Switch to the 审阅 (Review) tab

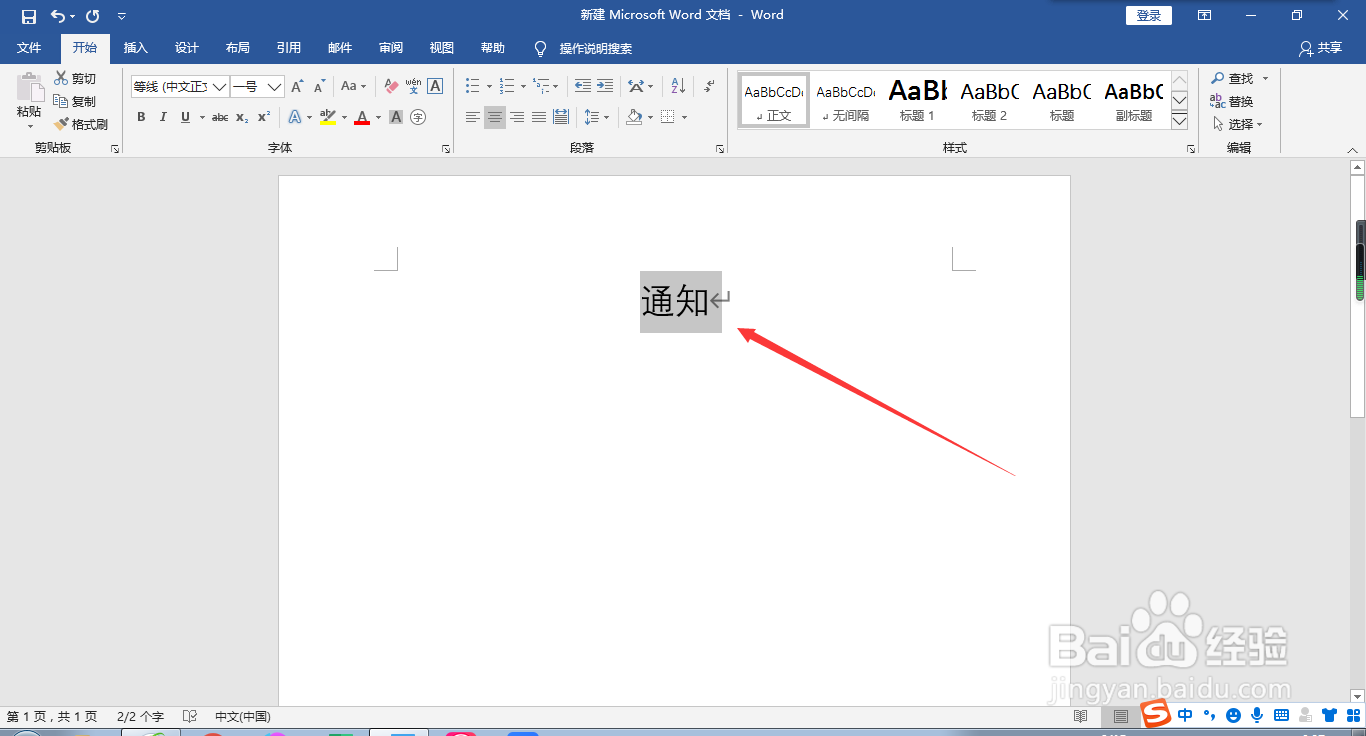click(391, 48)
